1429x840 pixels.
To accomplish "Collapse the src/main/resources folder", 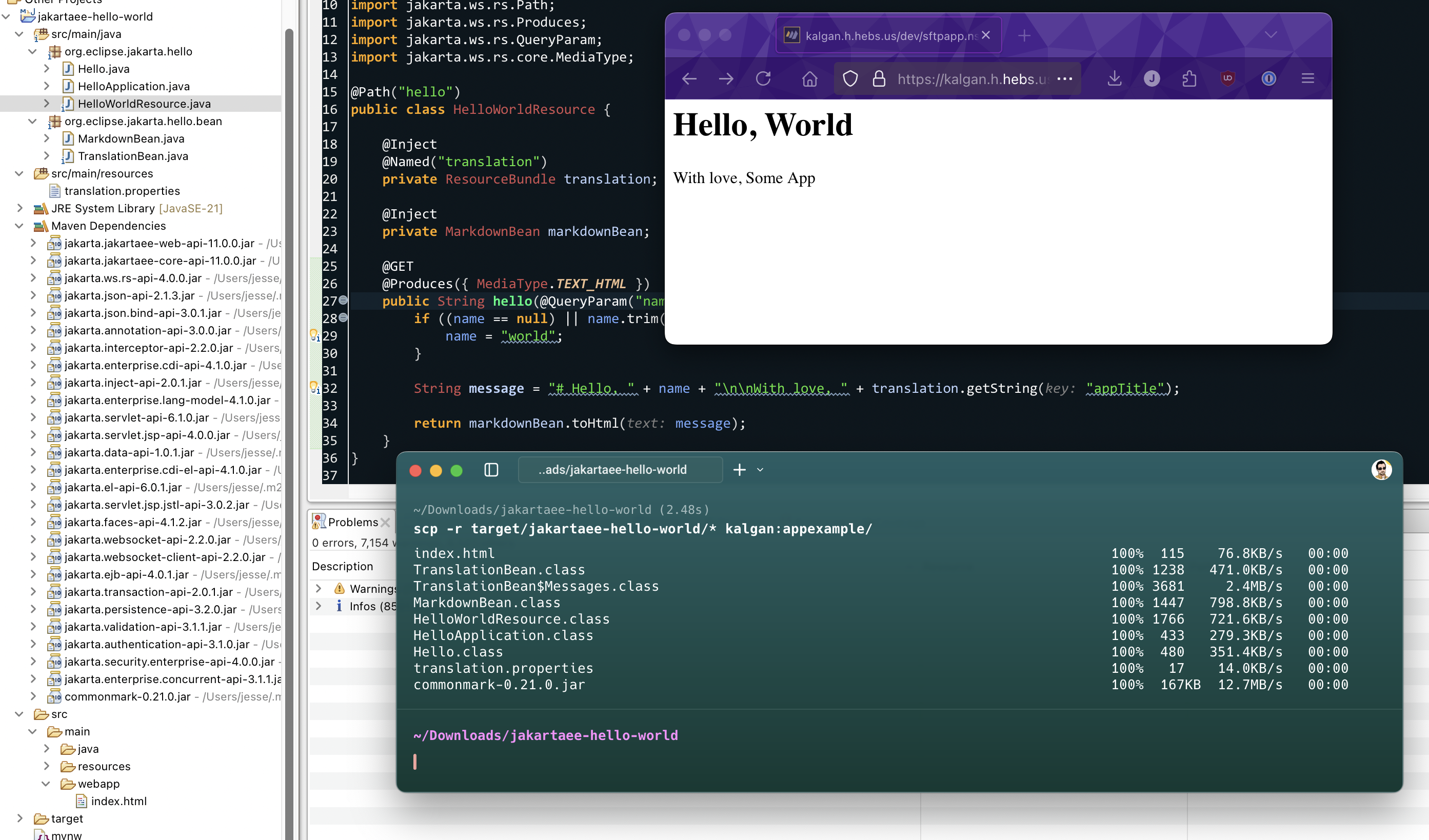I will [x=19, y=173].
